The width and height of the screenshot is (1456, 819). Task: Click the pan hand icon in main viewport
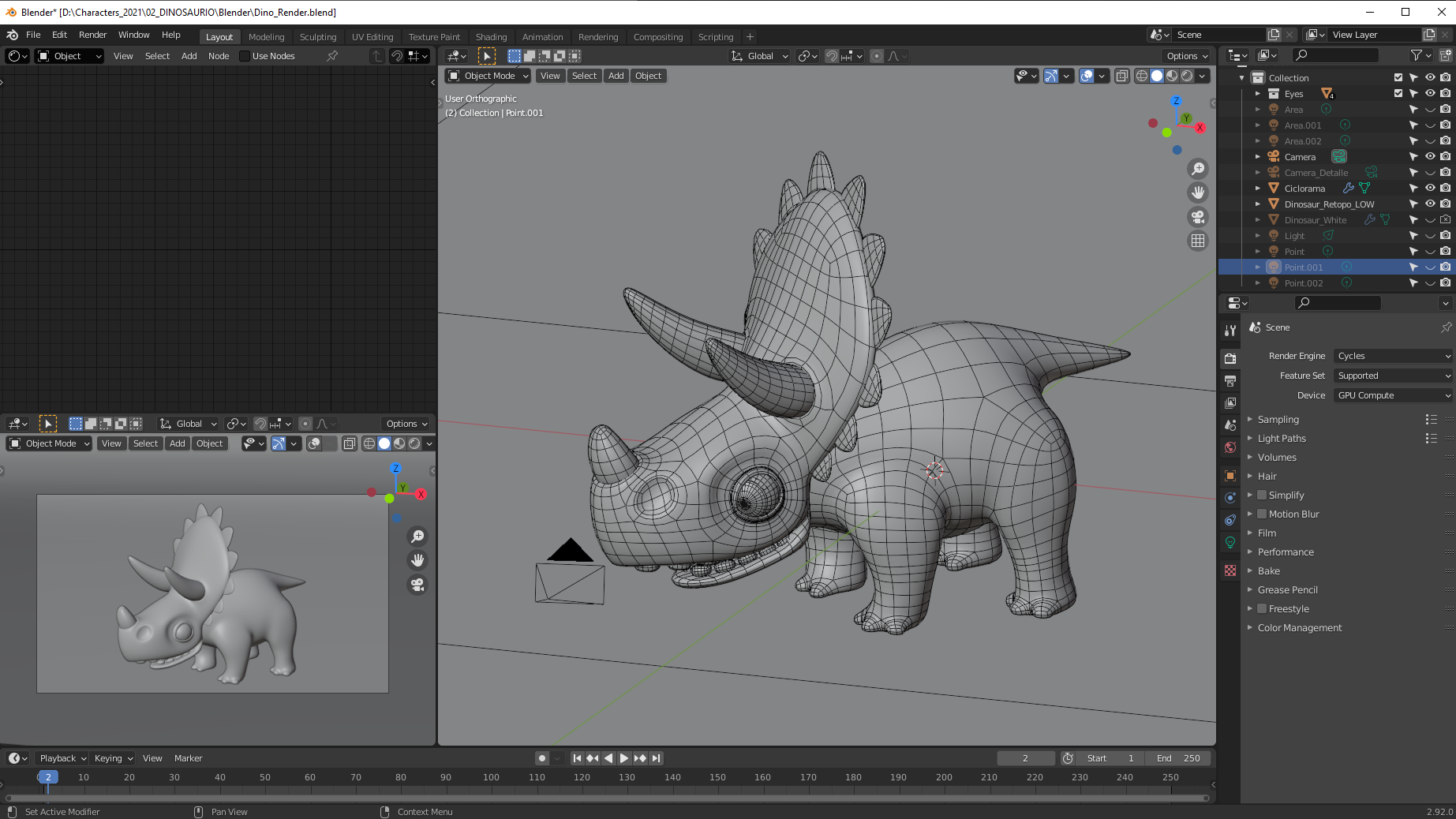click(1197, 193)
